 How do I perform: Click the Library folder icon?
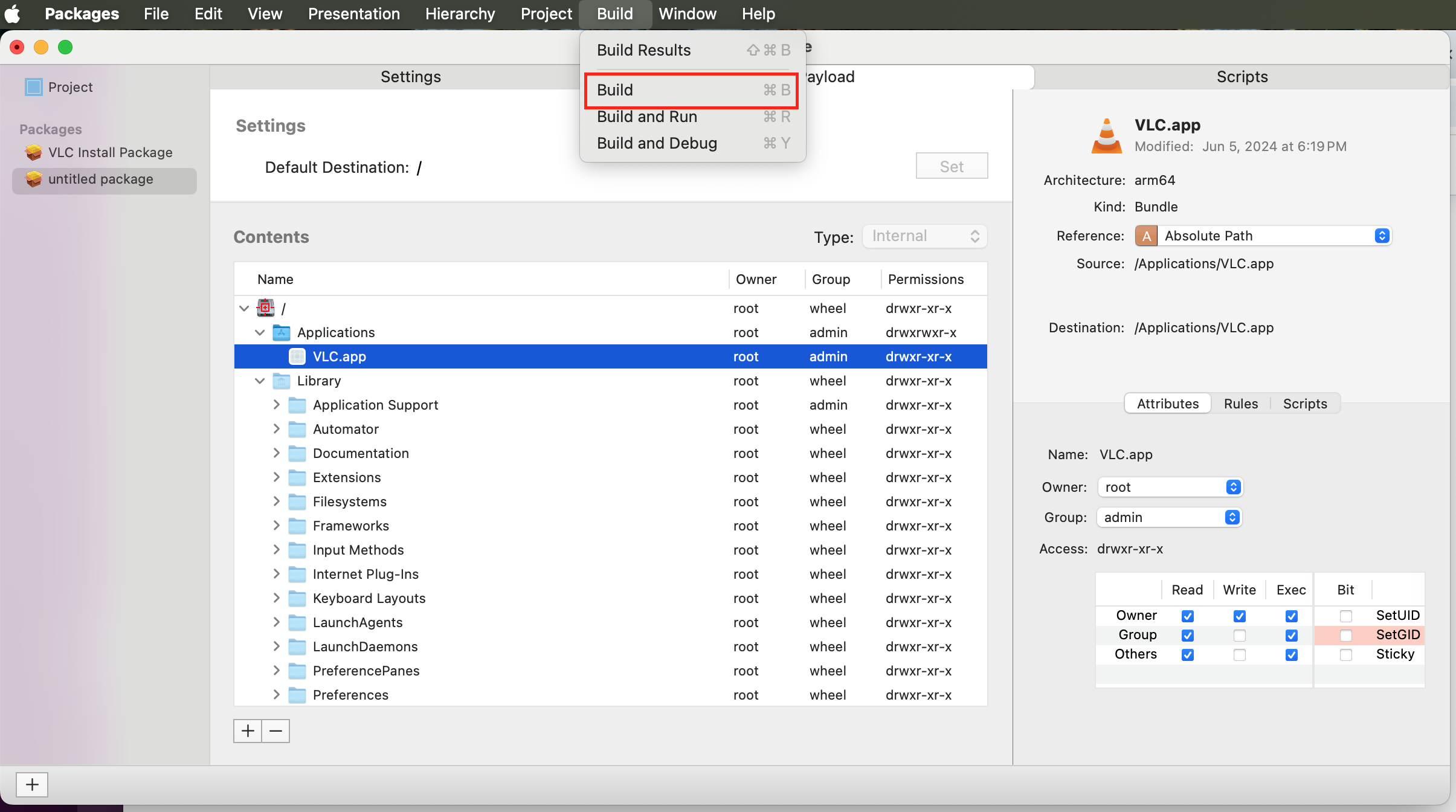282,381
